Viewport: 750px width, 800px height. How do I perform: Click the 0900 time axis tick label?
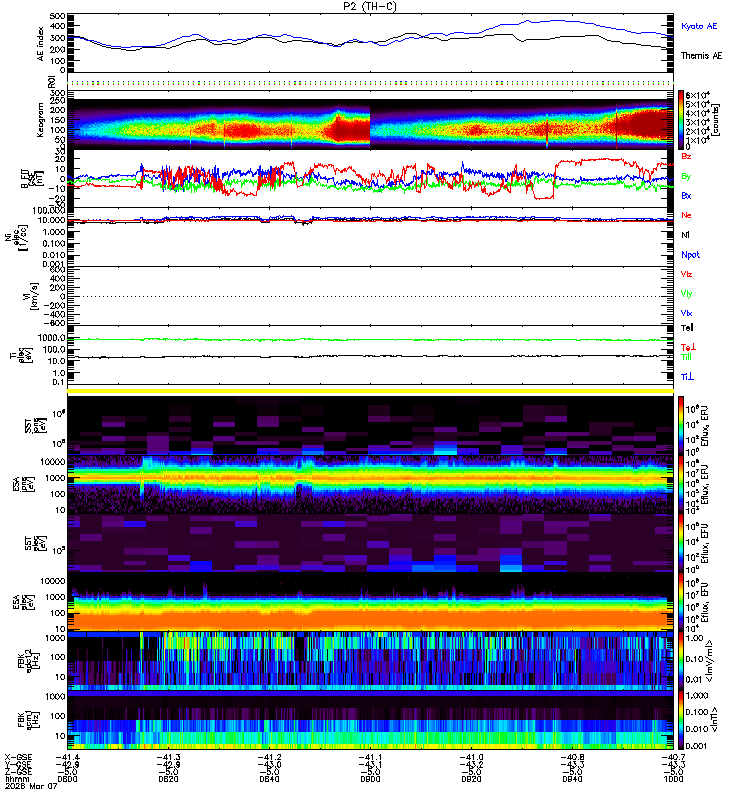[x=370, y=779]
